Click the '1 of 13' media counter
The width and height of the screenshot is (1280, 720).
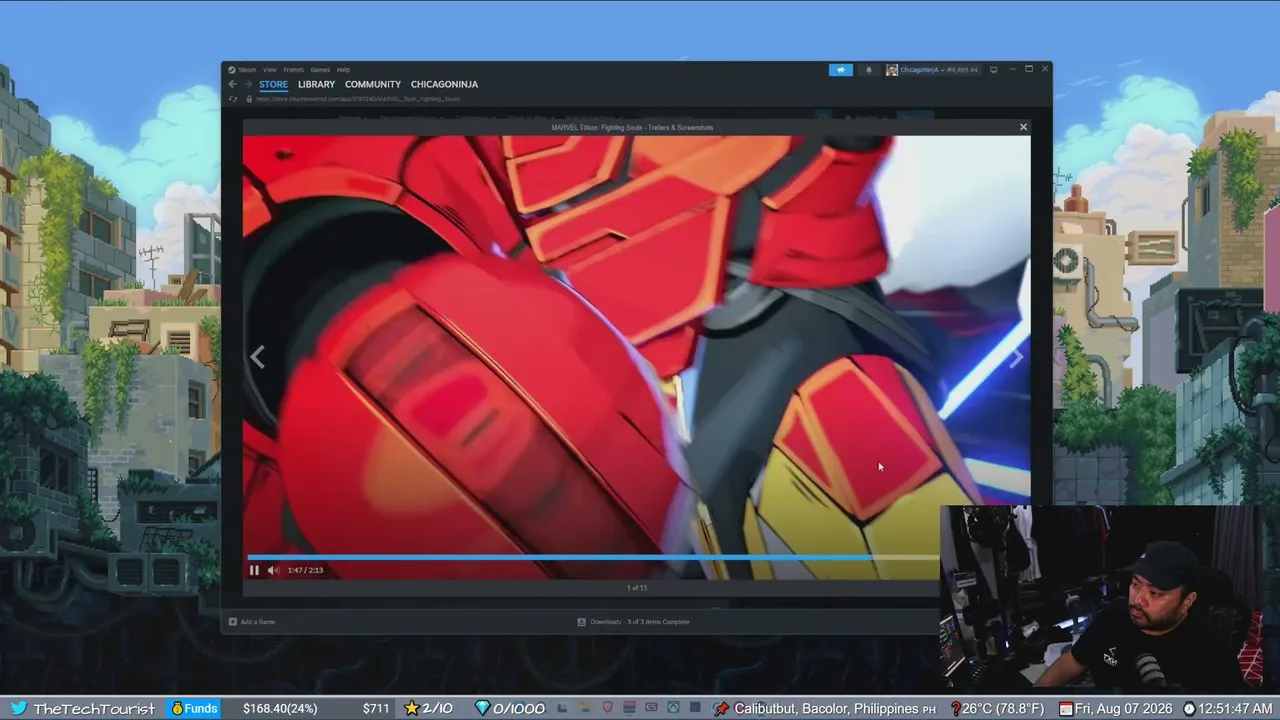click(637, 588)
